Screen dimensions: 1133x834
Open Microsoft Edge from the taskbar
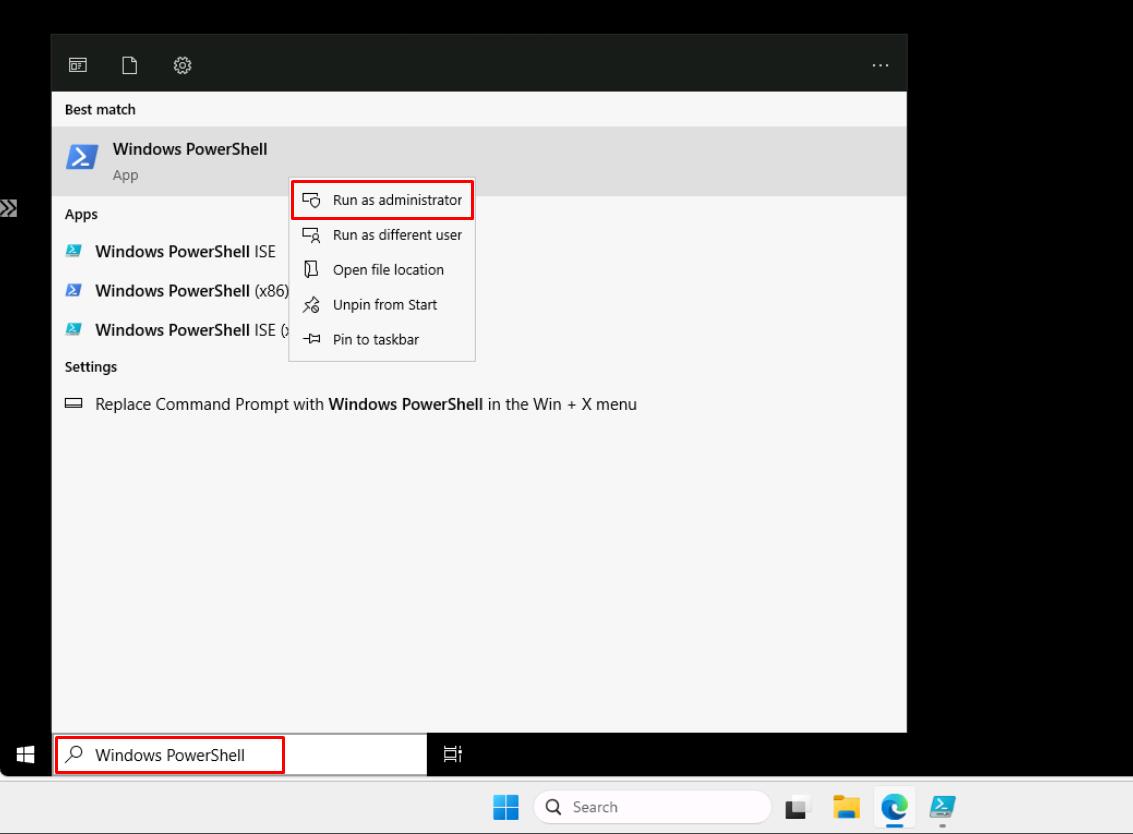[895, 807]
